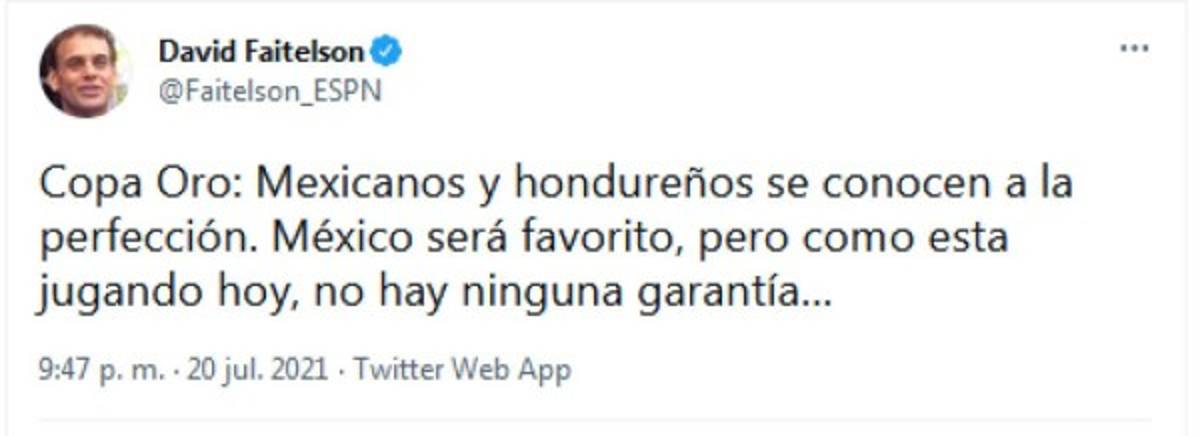Open the David Faitelson display name link
1200x436 pixels.
point(261,51)
